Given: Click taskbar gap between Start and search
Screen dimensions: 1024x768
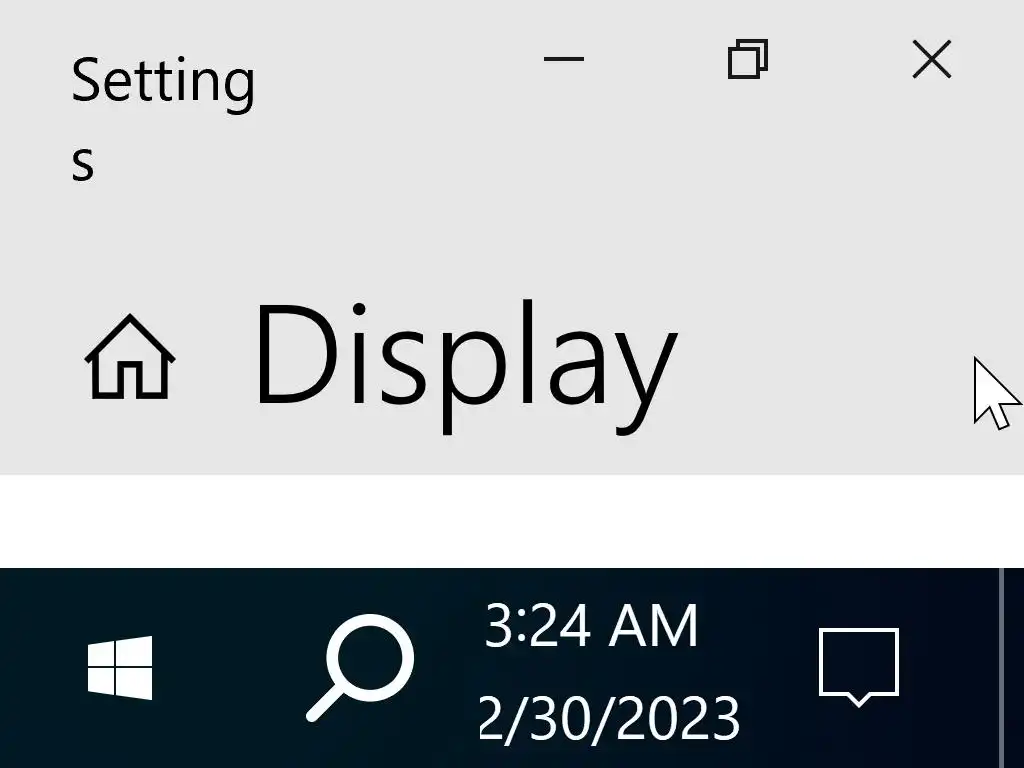Looking at the screenshot, I should point(229,667).
